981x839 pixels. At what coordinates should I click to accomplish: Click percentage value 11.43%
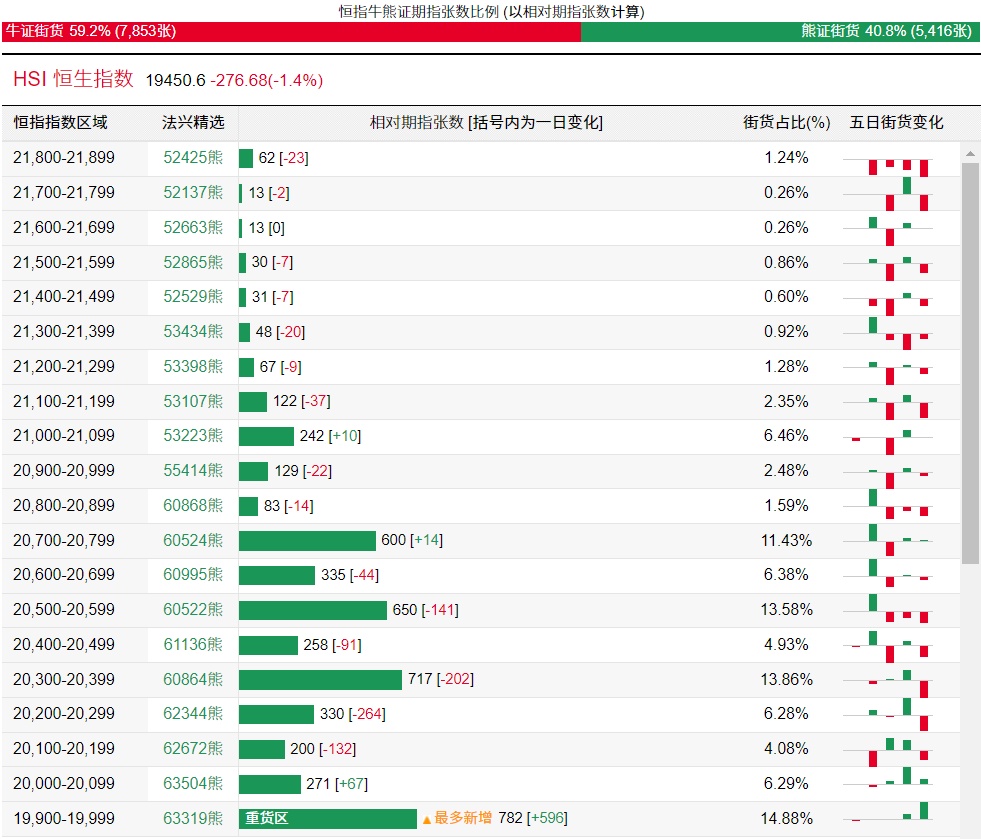click(786, 540)
